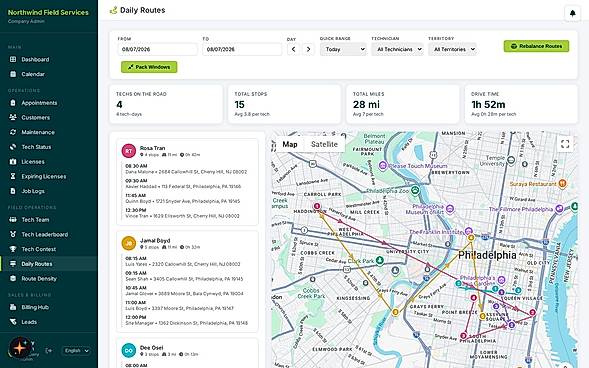Click the Maintenance sidebar icon
Viewport: 589px width, 368px height.
click(x=13, y=132)
